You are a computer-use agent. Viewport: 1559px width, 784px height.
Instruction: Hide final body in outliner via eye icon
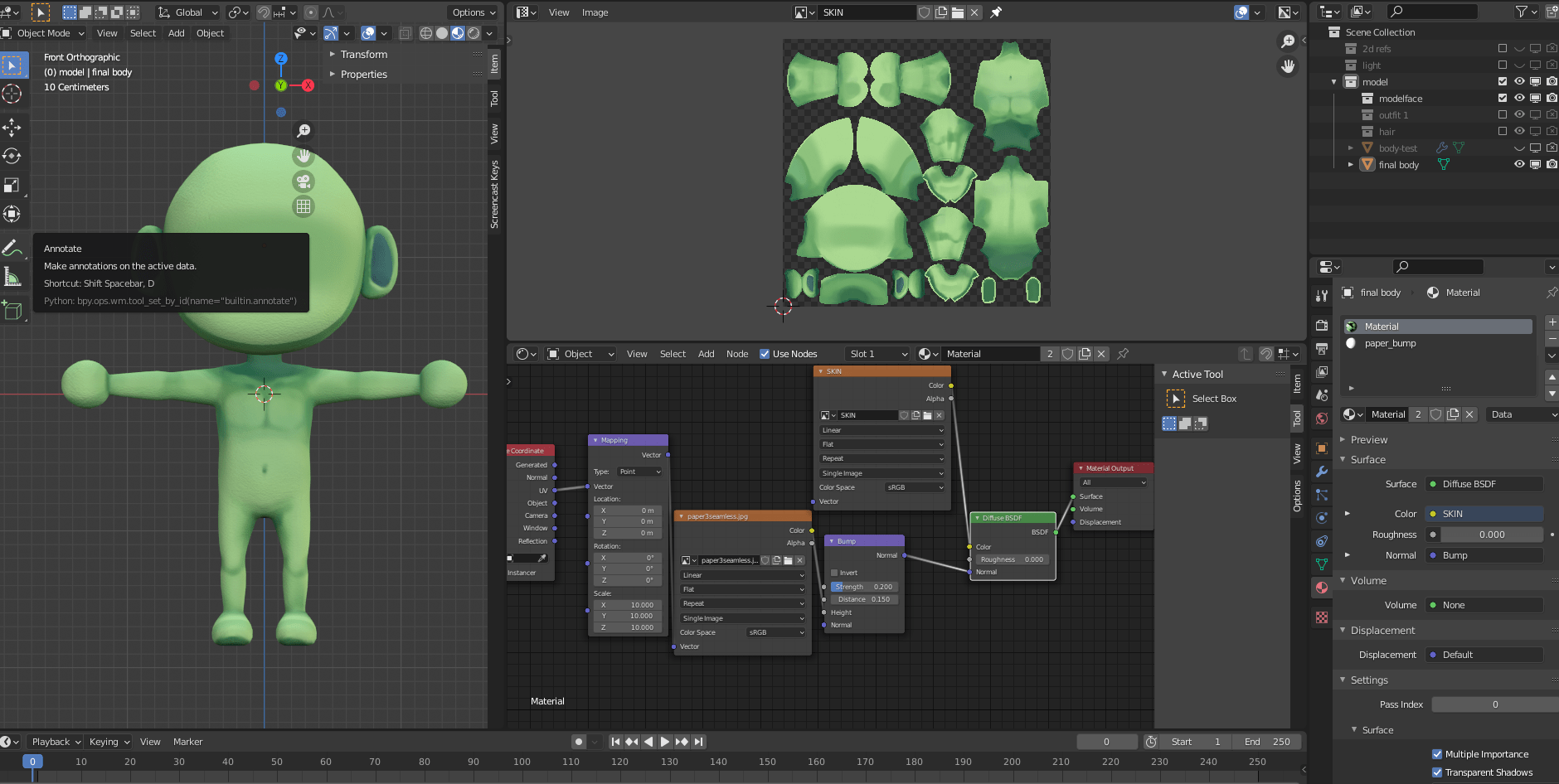point(1519,165)
